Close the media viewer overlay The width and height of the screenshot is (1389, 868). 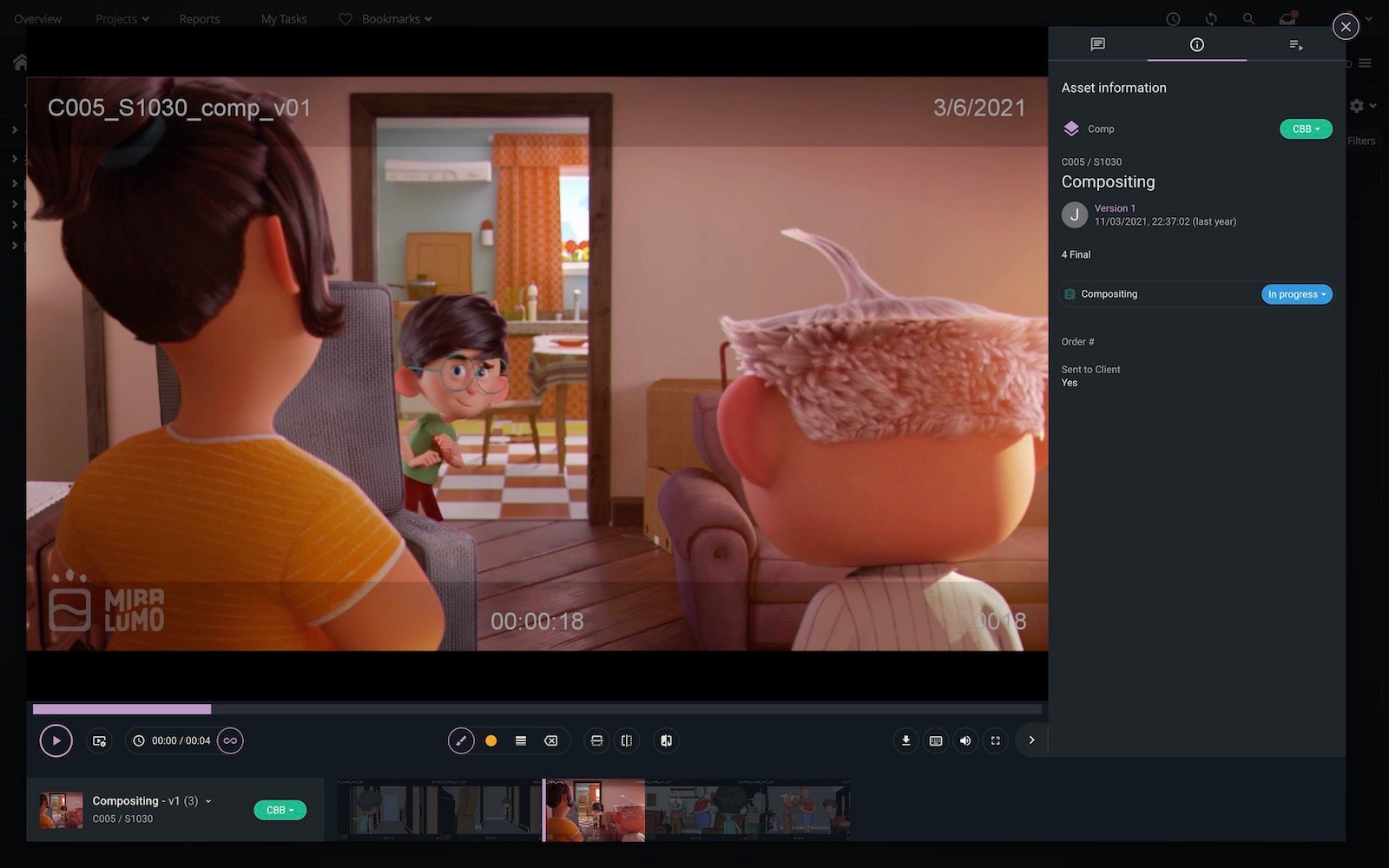(x=1346, y=27)
